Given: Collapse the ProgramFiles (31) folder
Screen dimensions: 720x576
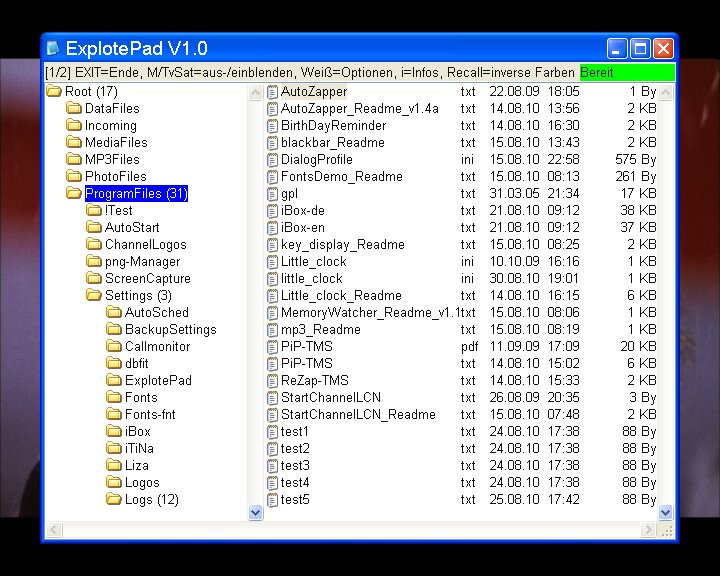Looking at the screenshot, I should (x=74, y=194).
